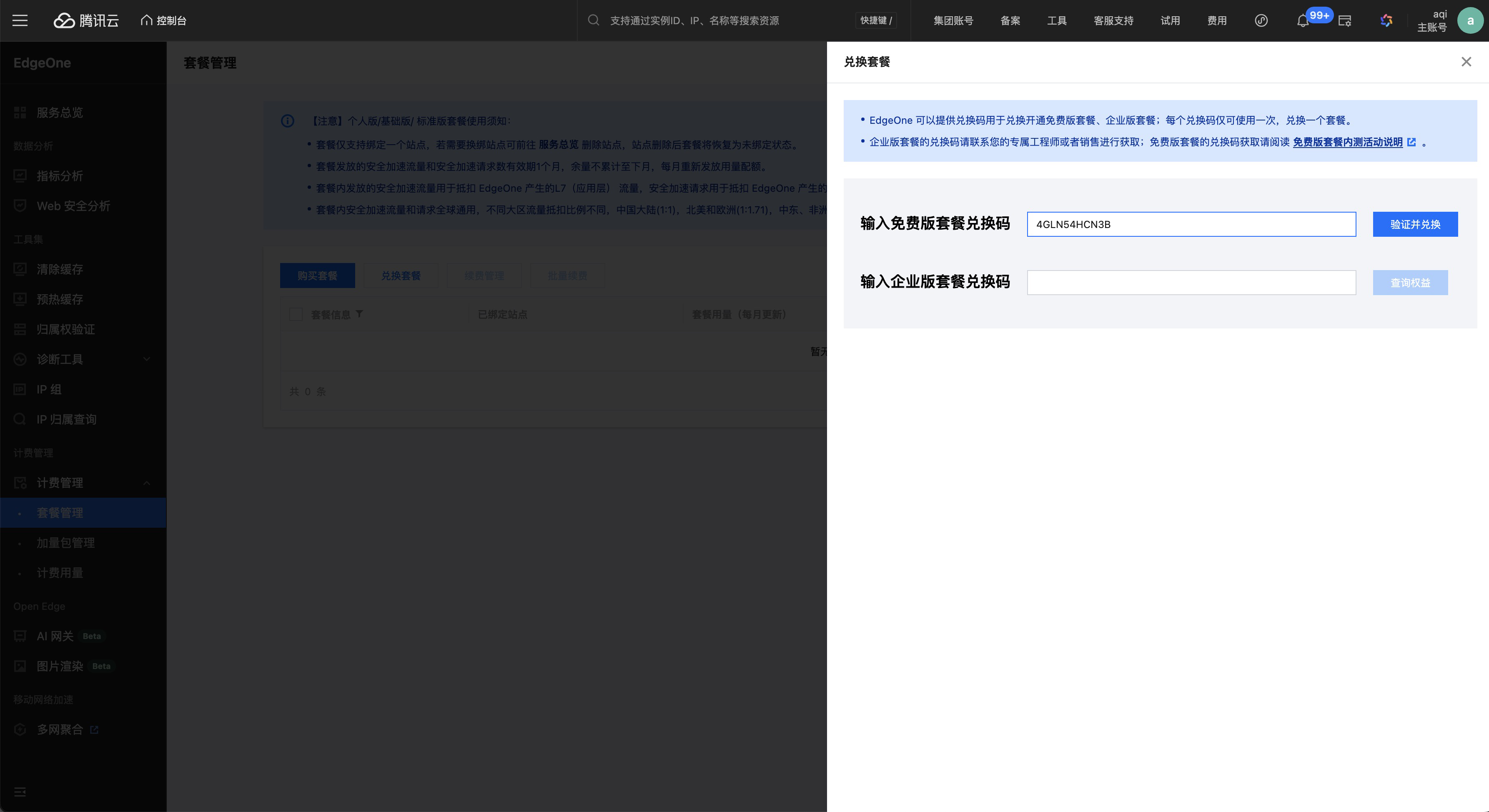
Task: Click 预热缓存 icon in sidebar
Action: coord(20,299)
